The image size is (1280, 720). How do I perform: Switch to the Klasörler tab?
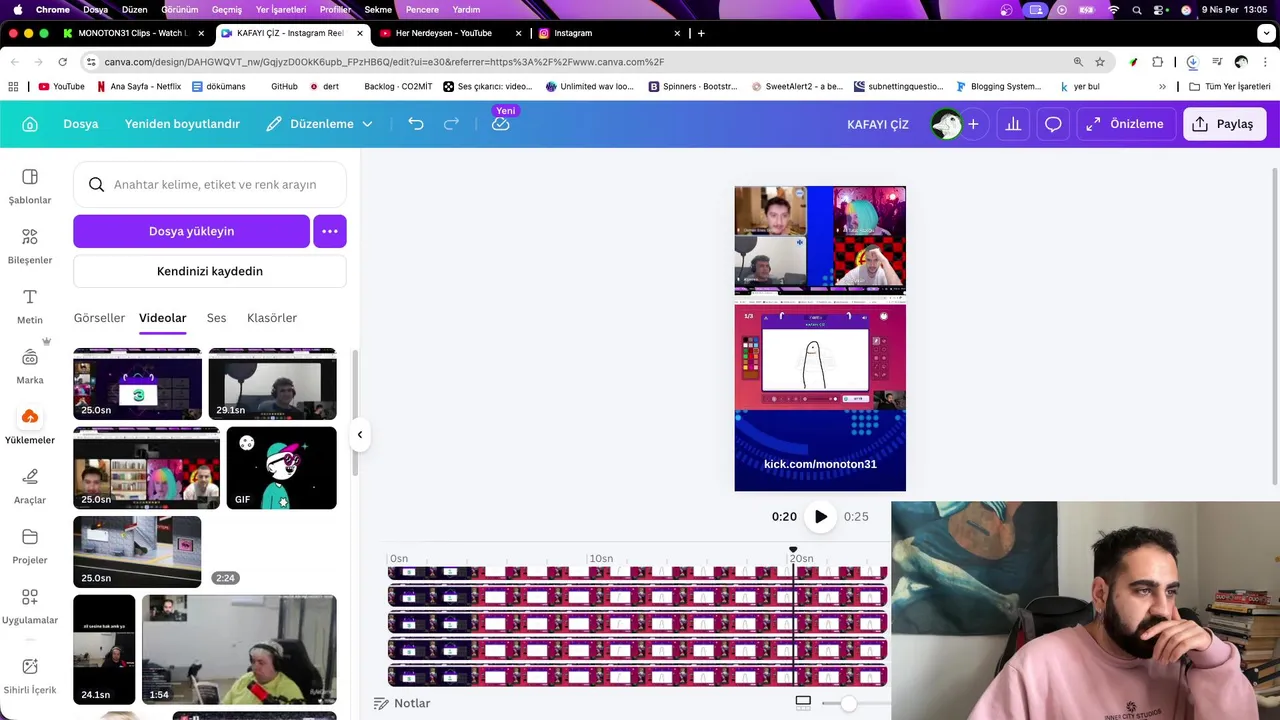point(272,318)
